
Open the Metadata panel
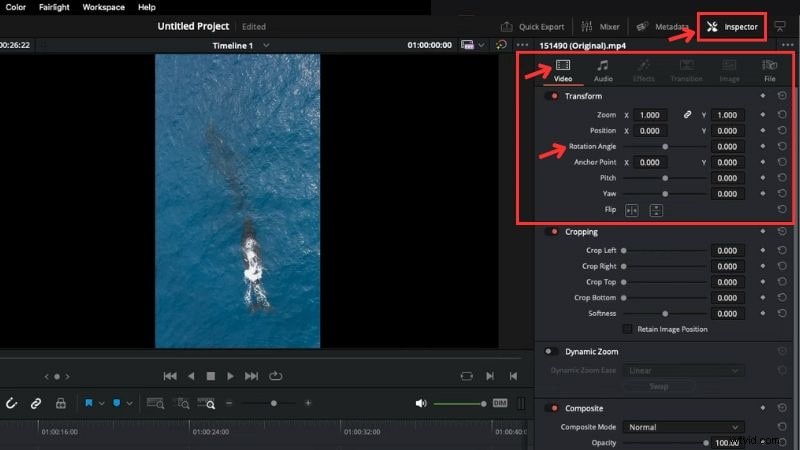tap(662, 27)
